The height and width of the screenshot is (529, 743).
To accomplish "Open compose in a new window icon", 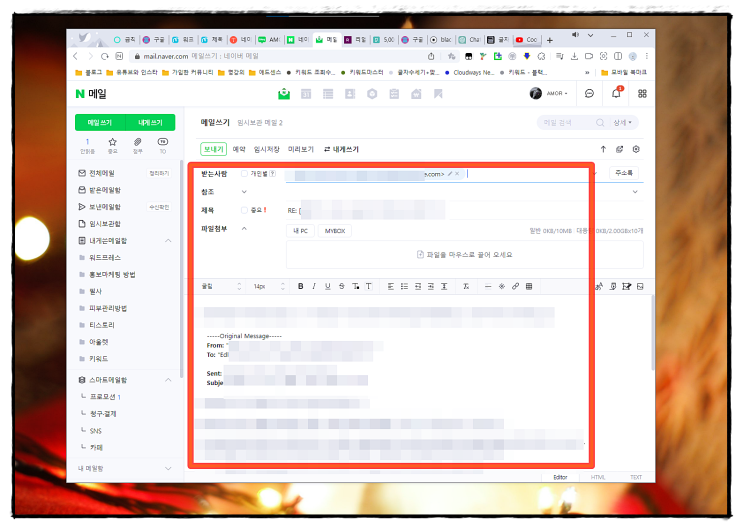I will pyautogui.click(x=619, y=149).
